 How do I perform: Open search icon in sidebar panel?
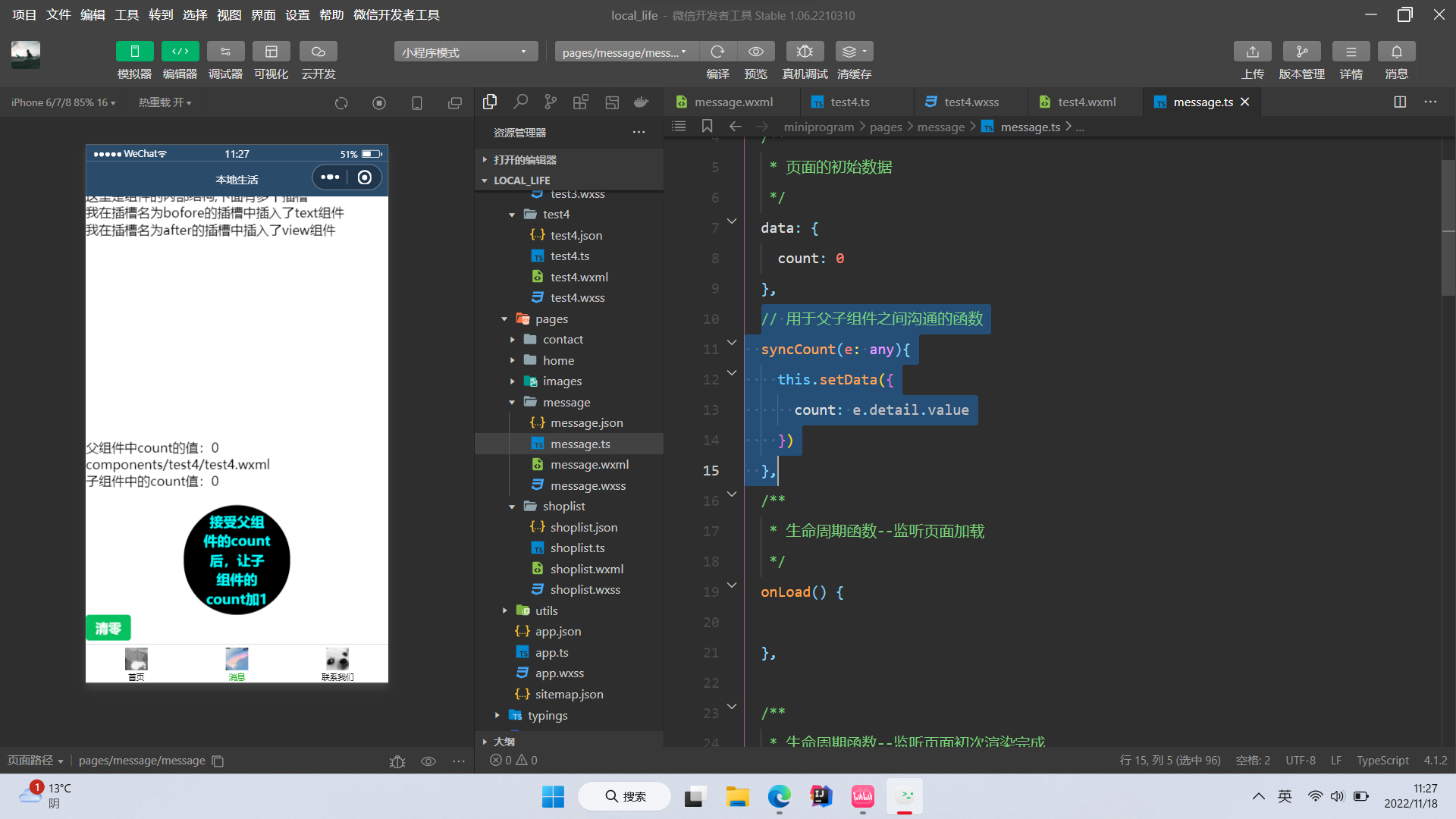[520, 102]
